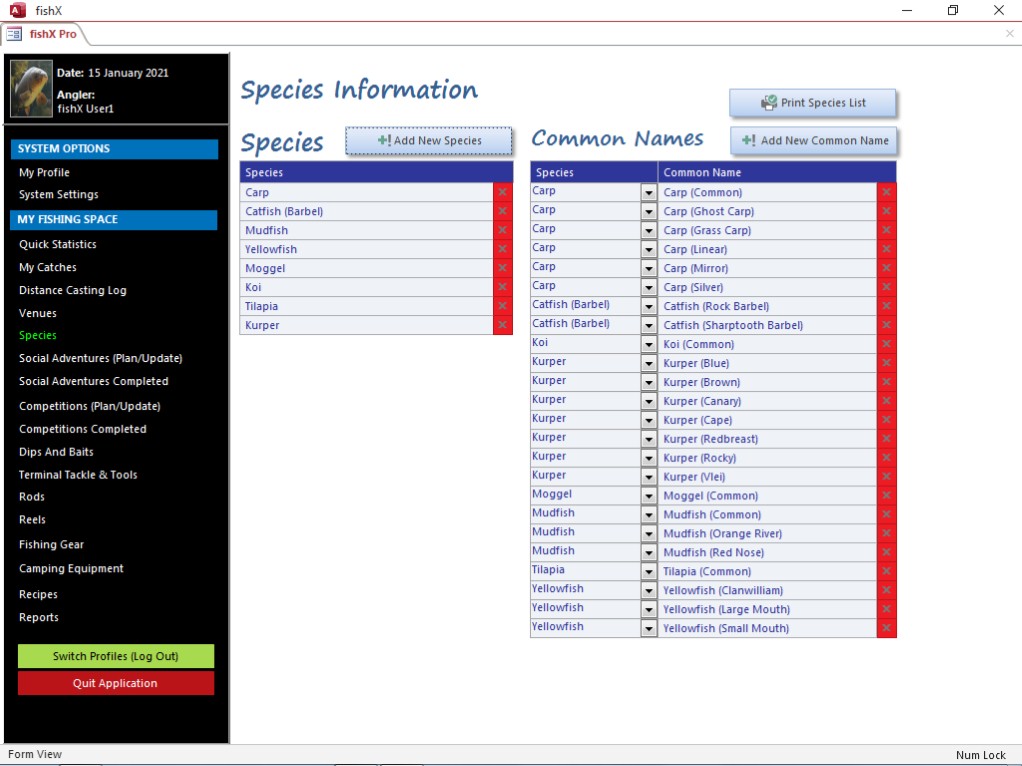Screen dimensions: 1022x766
Task: Click Switch Profiles (Log Out)
Action: coord(116,656)
